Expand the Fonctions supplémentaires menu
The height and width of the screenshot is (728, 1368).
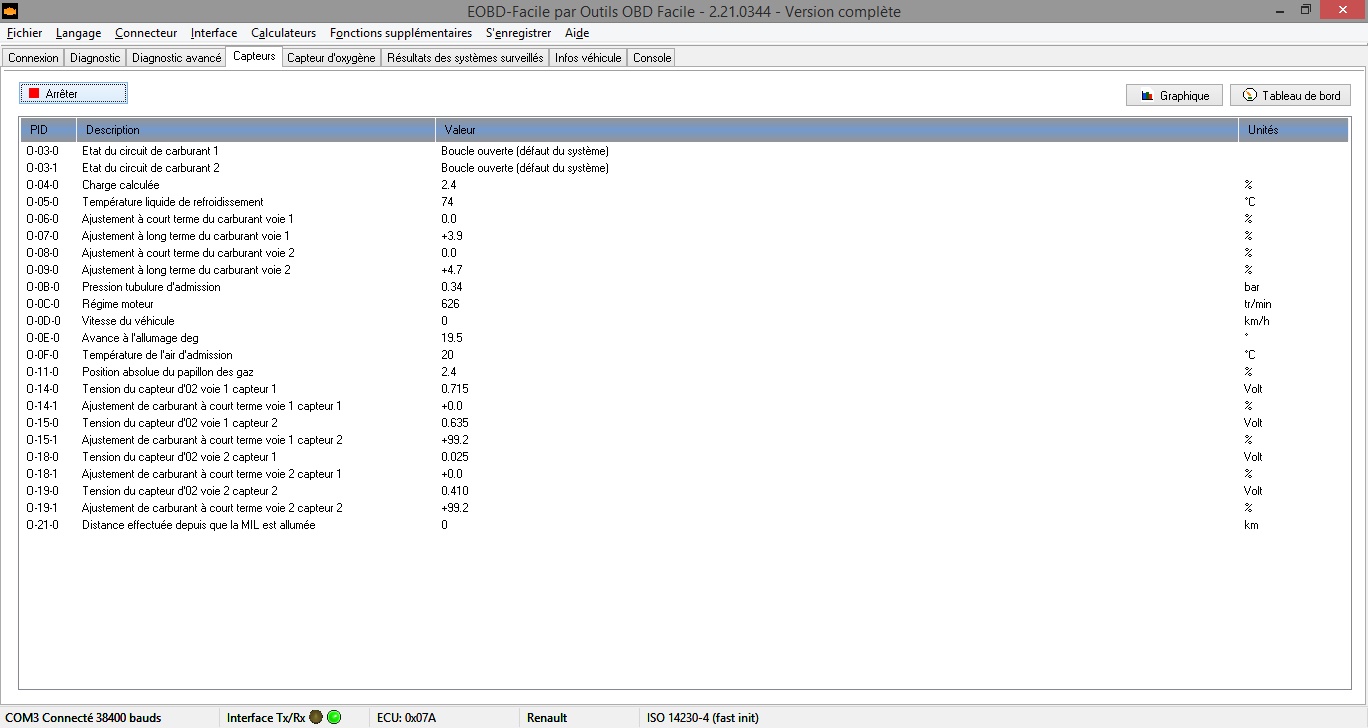click(x=400, y=33)
